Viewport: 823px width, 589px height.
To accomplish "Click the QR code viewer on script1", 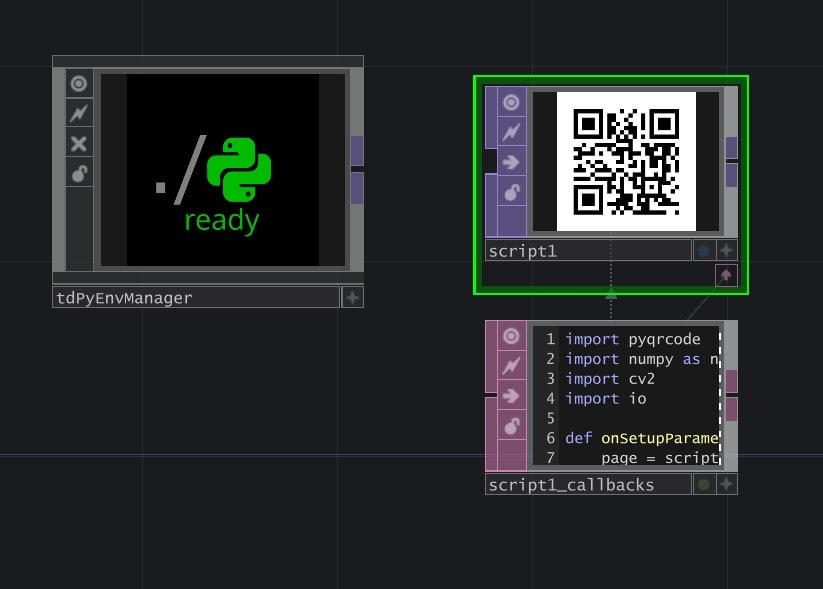I will pos(626,161).
